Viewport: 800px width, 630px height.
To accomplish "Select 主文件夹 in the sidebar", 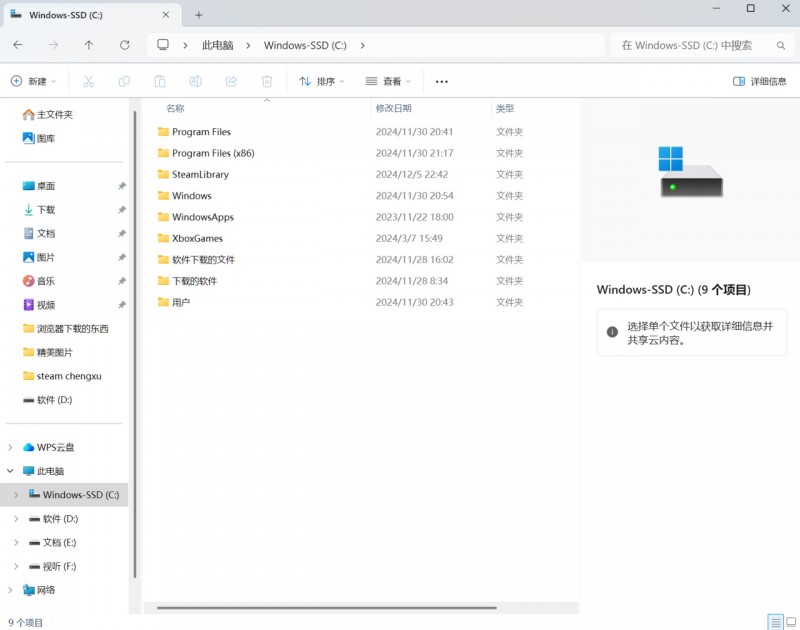I will 47,114.
